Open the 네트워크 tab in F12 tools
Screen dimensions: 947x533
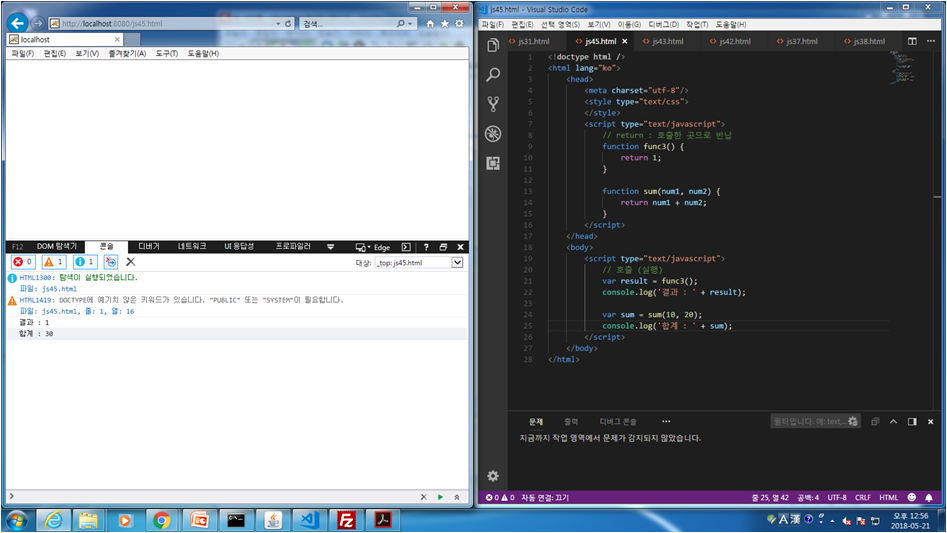pos(192,246)
